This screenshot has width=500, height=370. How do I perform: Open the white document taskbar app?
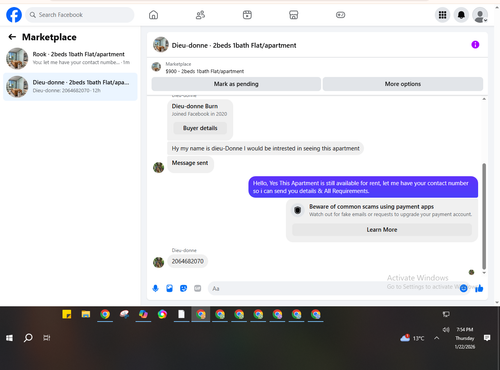[x=181, y=314]
